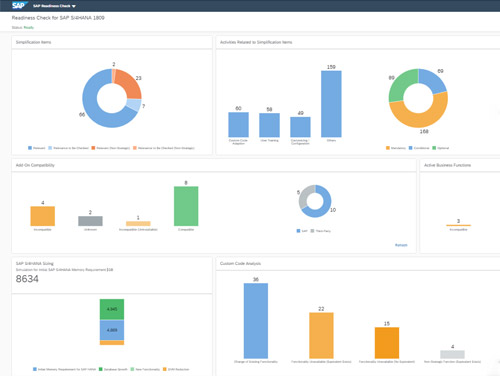The image size is (500, 376).
Task: Open Activities Related to Simplification Items header
Action: point(358,42)
